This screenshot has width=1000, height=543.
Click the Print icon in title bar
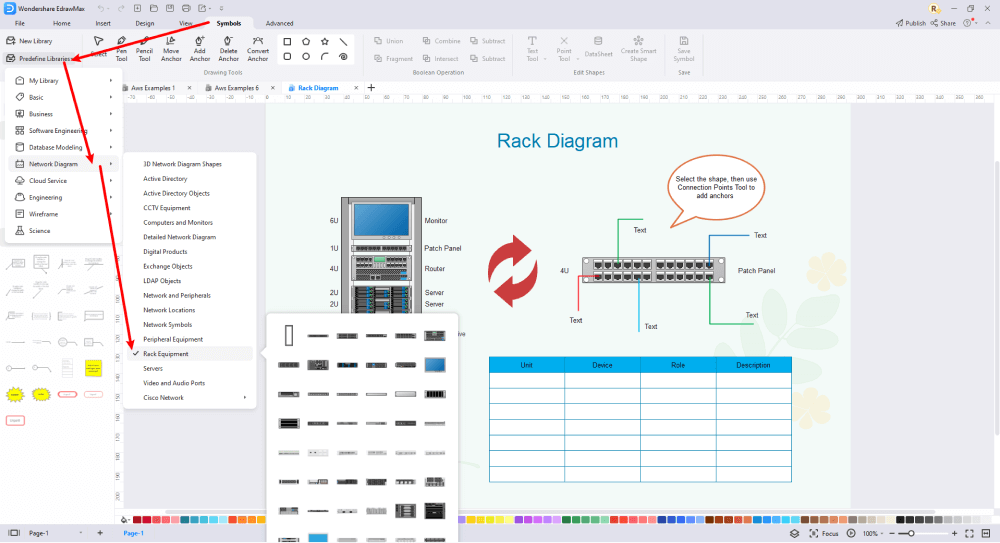186,8
